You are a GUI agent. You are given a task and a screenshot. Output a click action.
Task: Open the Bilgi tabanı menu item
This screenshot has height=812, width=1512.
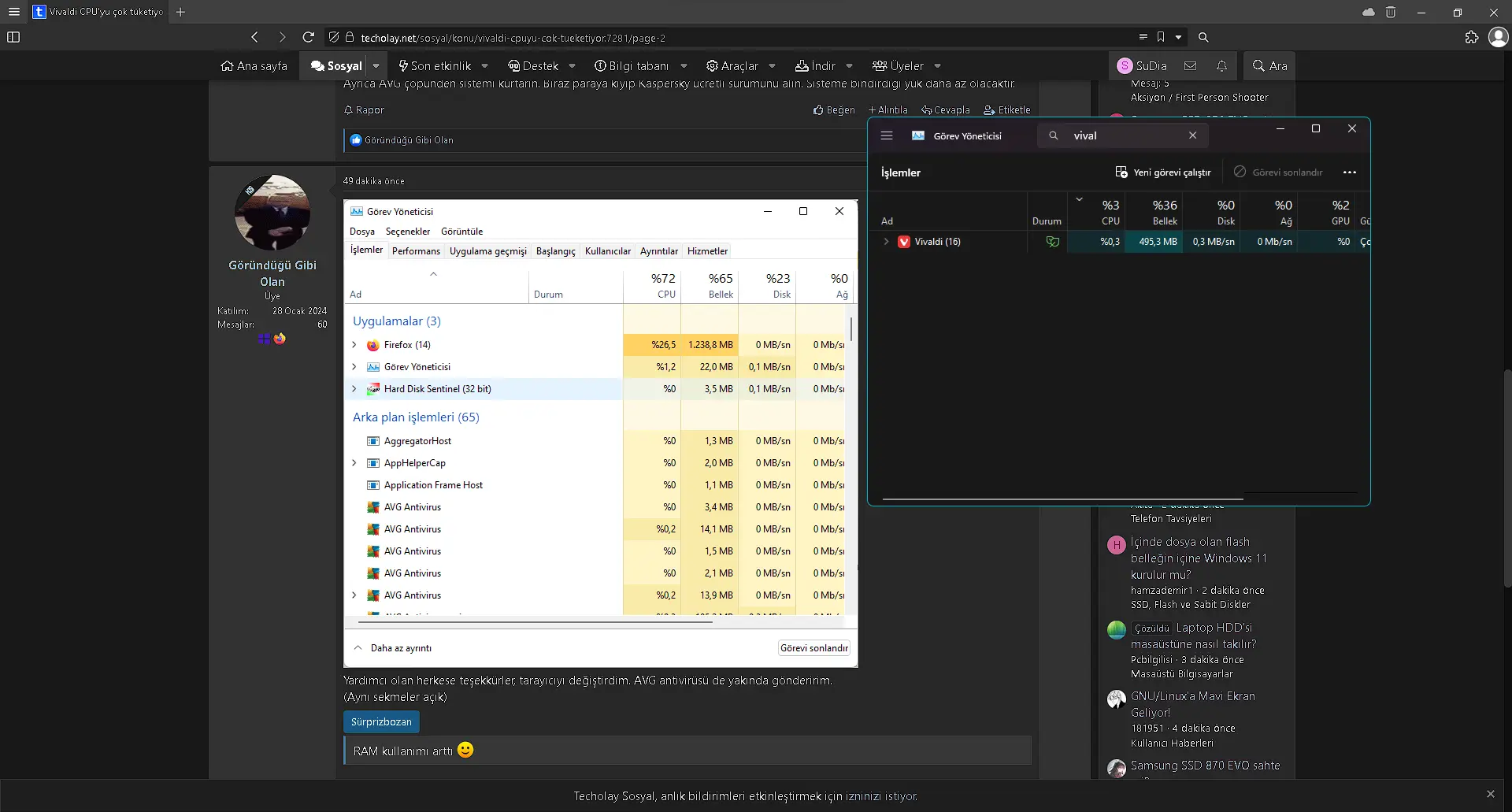click(x=632, y=66)
